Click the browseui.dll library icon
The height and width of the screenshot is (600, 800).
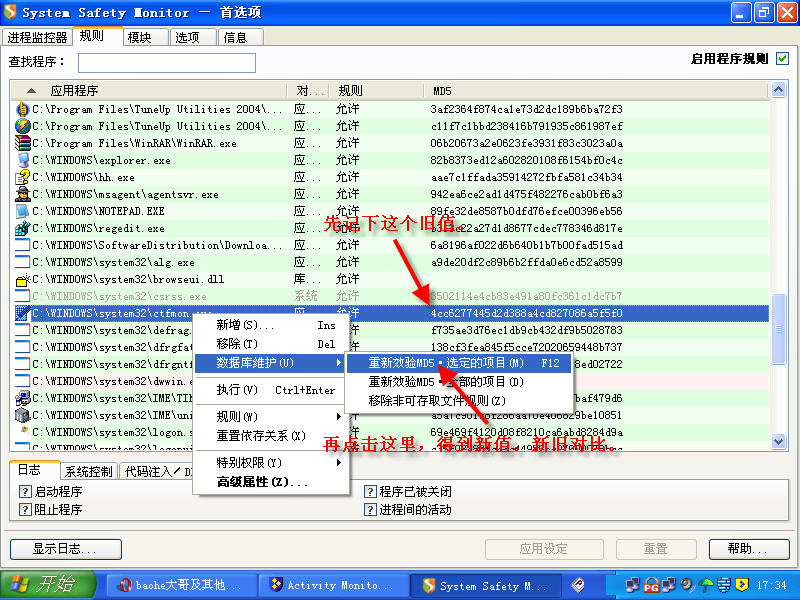pyautogui.click(x=22, y=279)
